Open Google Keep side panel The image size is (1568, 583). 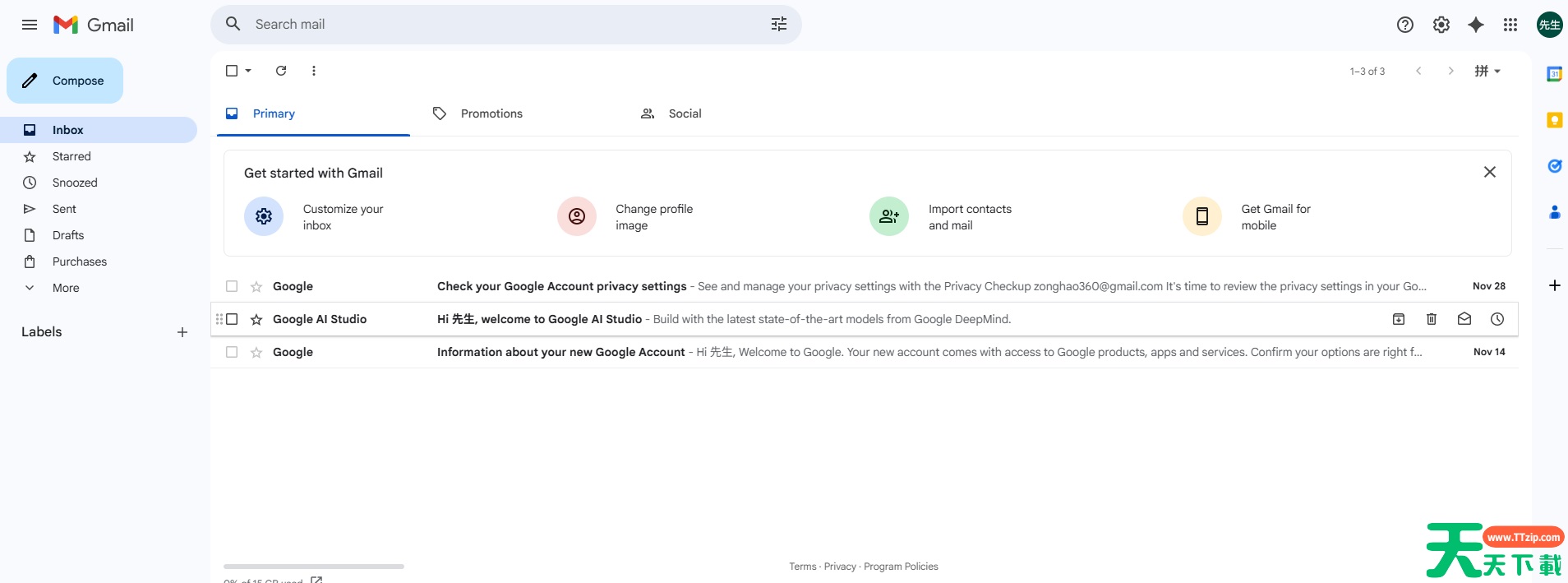[1554, 120]
